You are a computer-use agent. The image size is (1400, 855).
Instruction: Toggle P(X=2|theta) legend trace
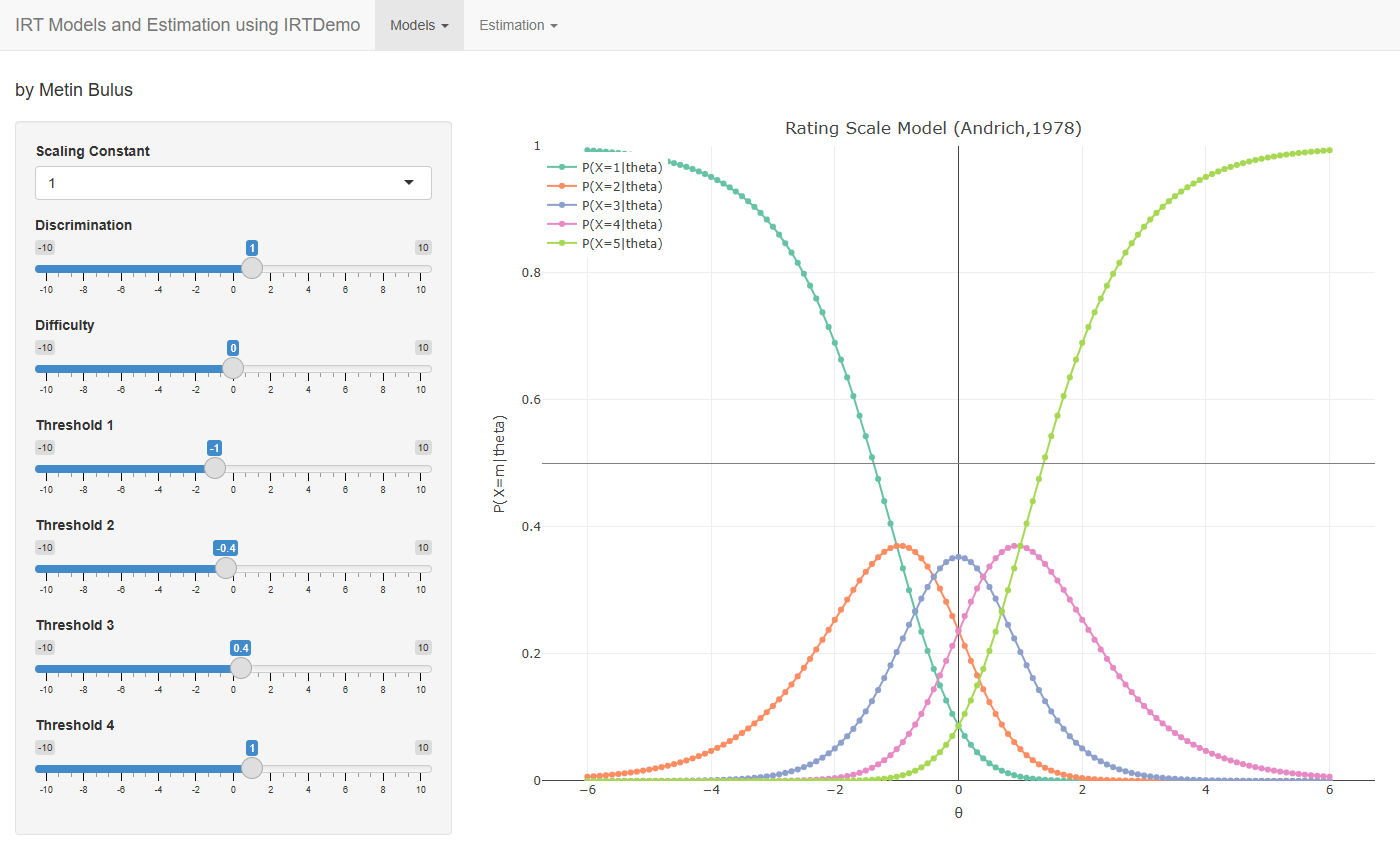pos(604,186)
